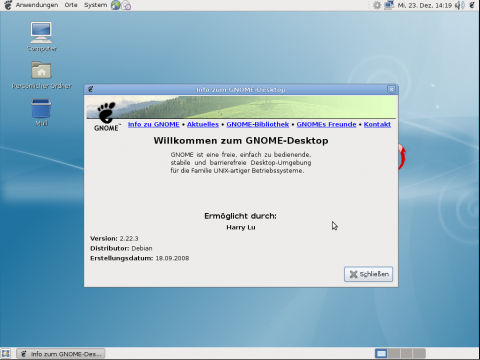This screenshot has width=480, height=360.
Task: Click the Schließen button
Action: 368,274
